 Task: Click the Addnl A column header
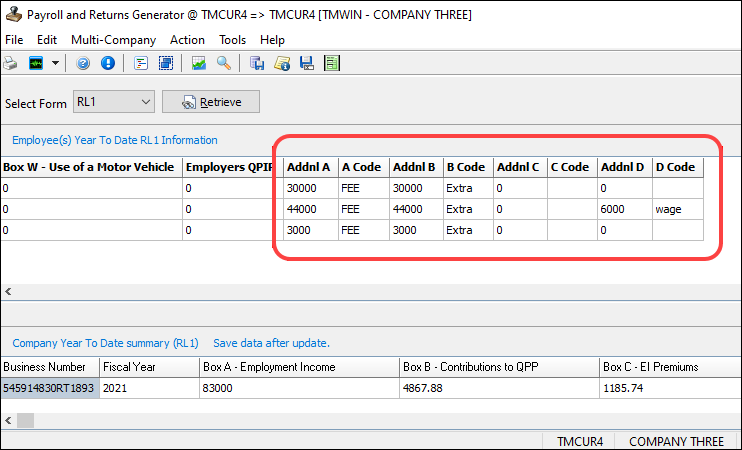[308, 167]
